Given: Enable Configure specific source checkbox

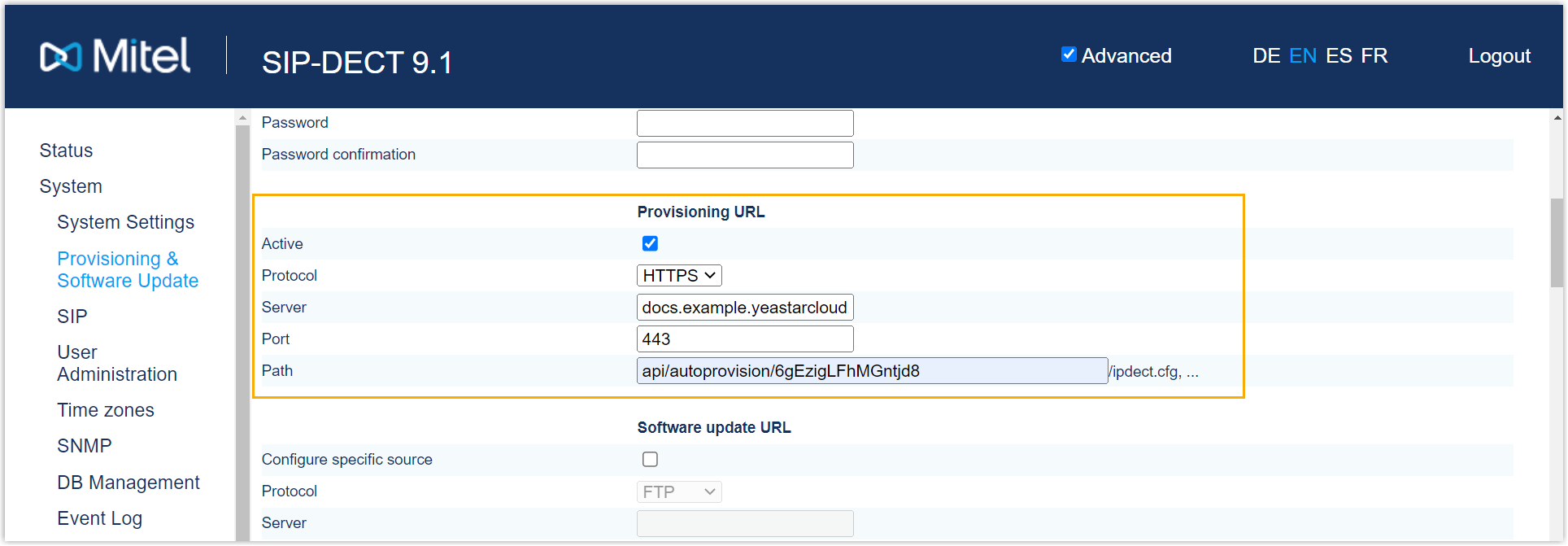Looking at the screenshot, I should tap(650, 459).
